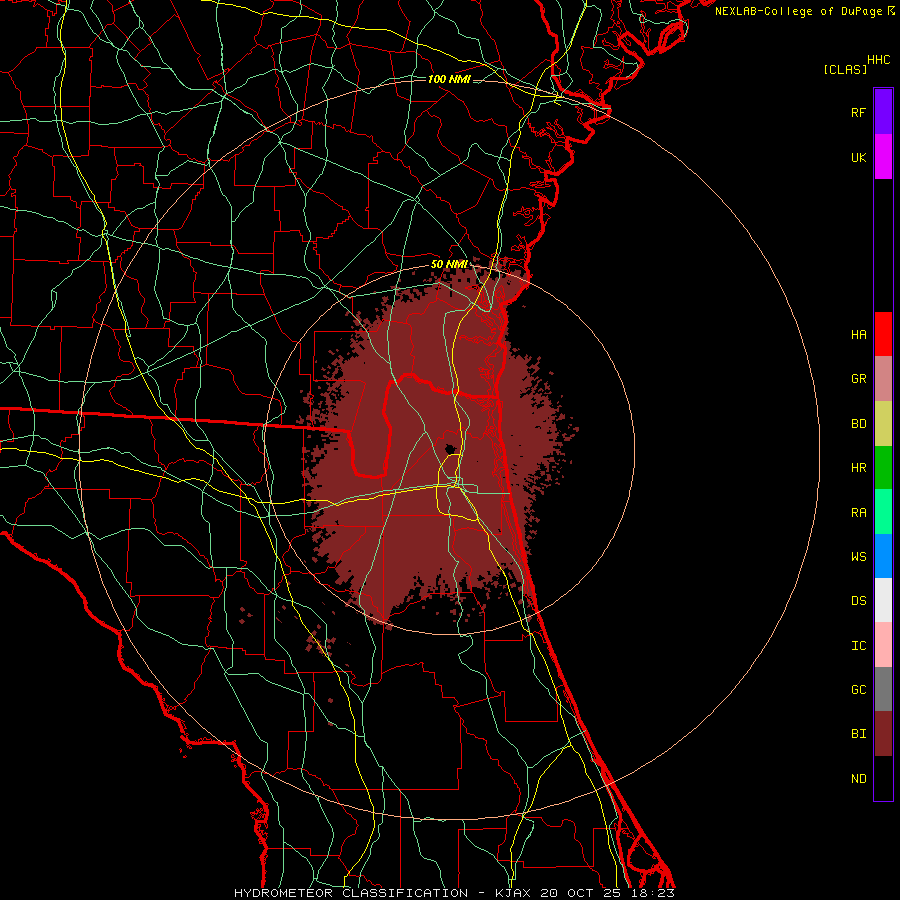
Task: Click the "HHC" product code text
Action: pyautogui.click(x=879, y=60)
